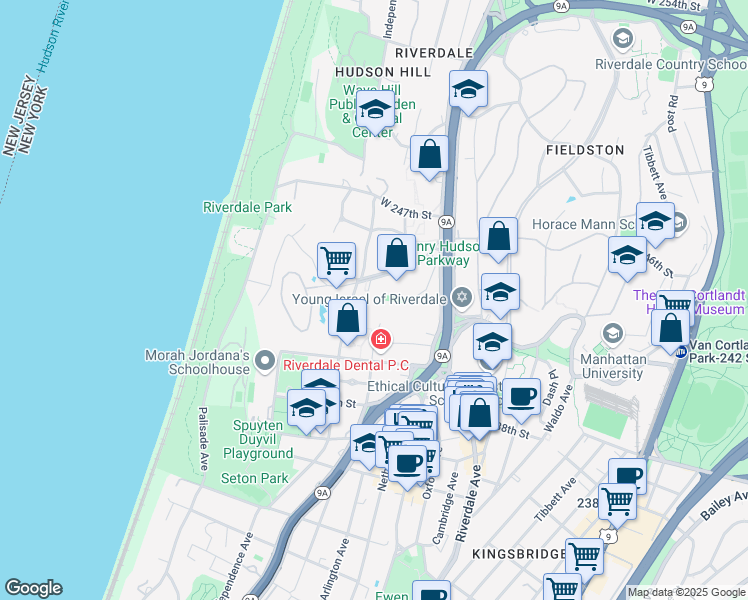
Task: Open the shopping bag marker above W 247th St
Action: point(429,155)
